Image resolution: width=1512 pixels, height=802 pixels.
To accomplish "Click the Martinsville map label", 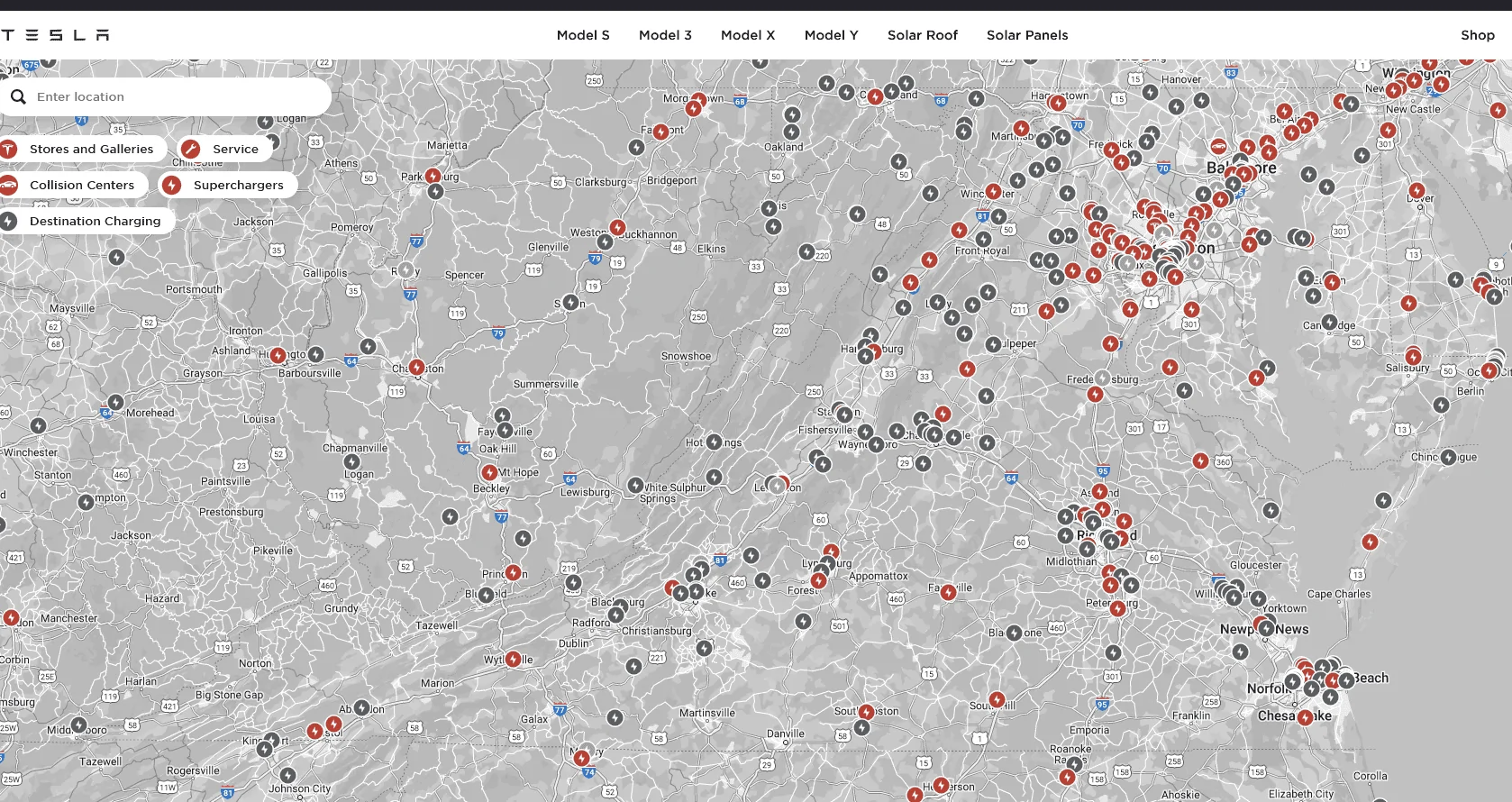I will [x=707, y=713].
